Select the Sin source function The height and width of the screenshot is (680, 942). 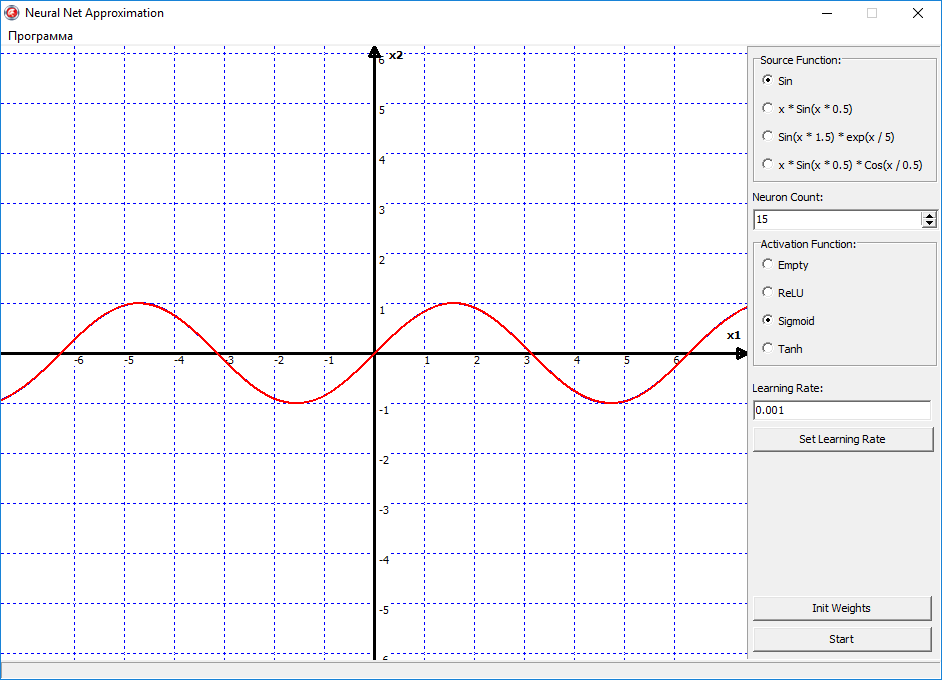point(777,80)
